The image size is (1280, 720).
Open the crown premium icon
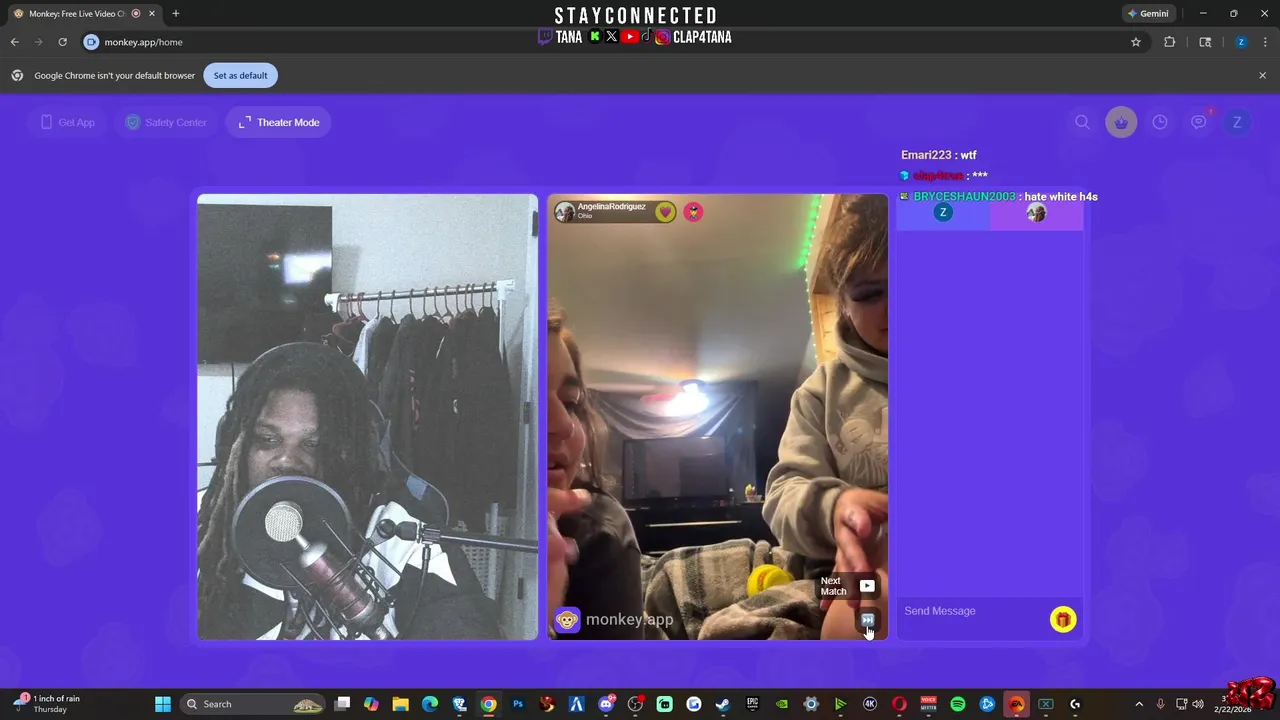click(1121, 122)
